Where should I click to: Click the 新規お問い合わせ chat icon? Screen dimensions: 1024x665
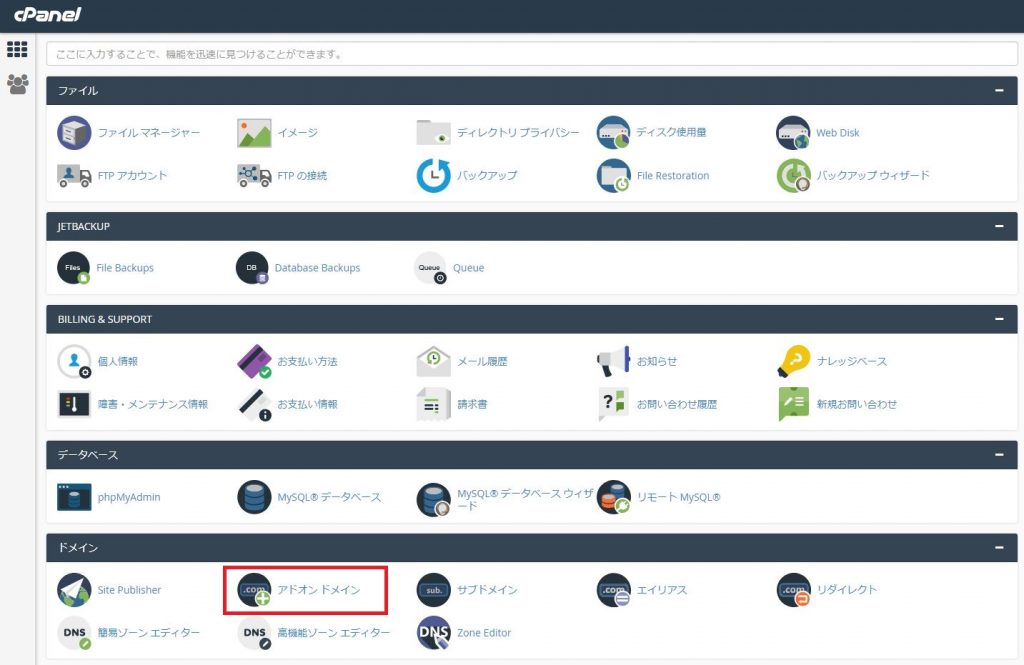point(793,404)
